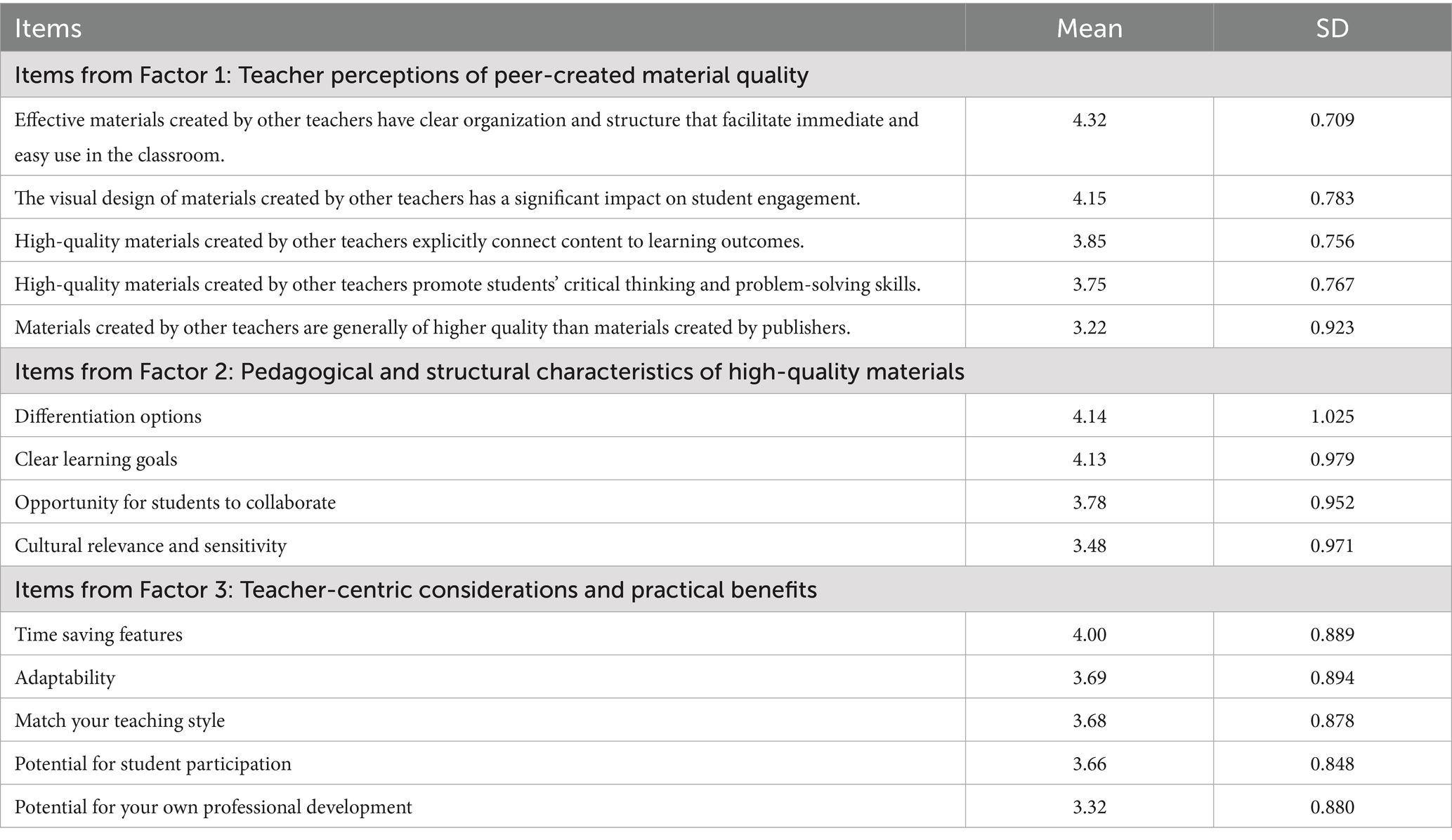Viewport: 1452px width, 840px height.
Task: Select the SD value 0.923
Action: click(x=1332, y=327)
